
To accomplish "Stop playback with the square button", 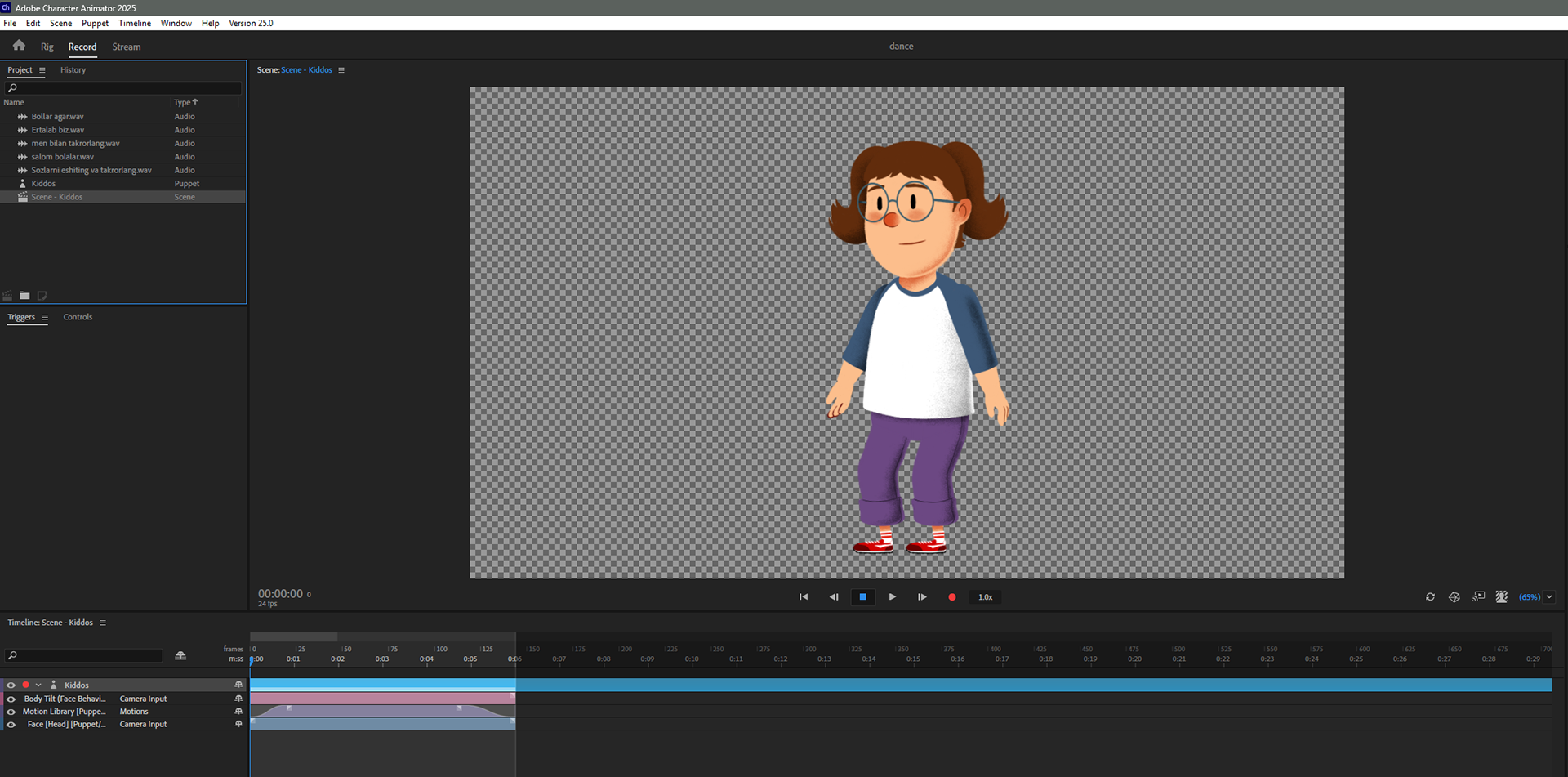I will [862, 597].
